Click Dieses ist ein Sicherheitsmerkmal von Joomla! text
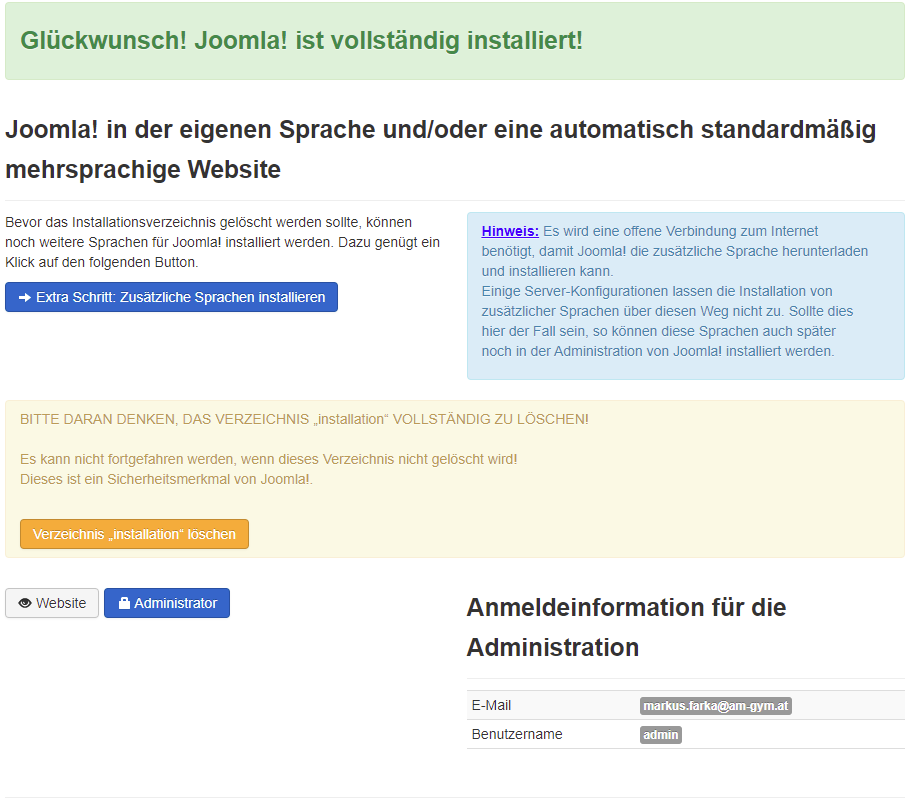 [x=166, y=479]
